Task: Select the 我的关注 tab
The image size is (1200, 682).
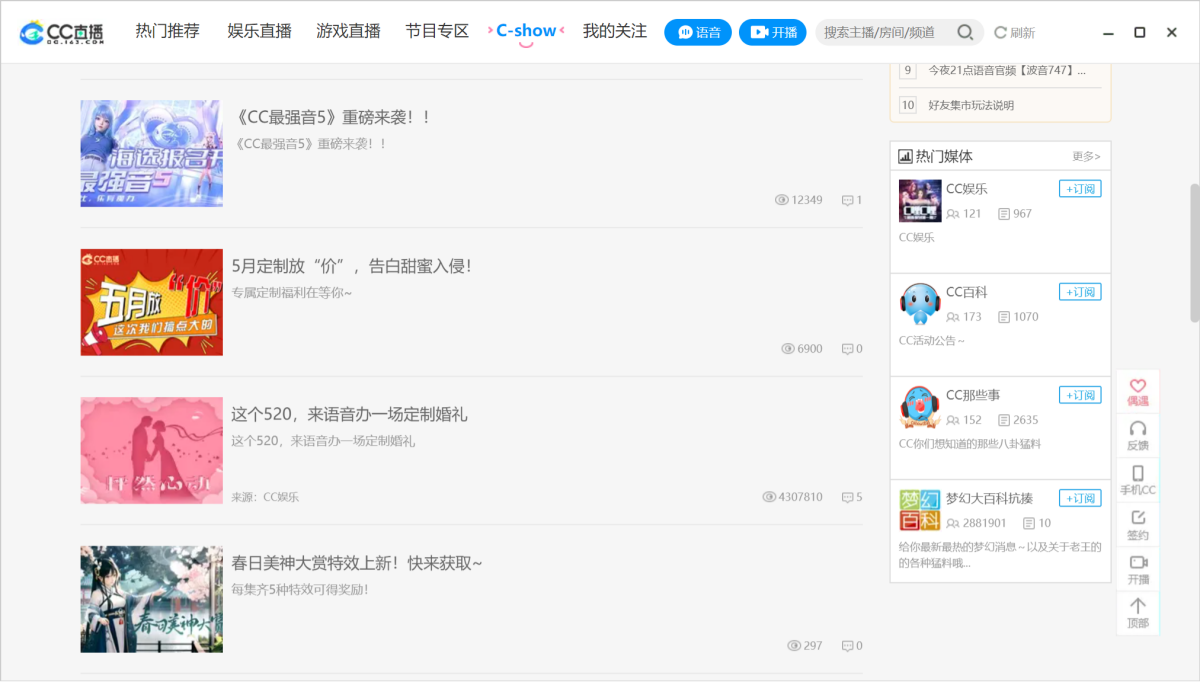Action: pos(614,31)
